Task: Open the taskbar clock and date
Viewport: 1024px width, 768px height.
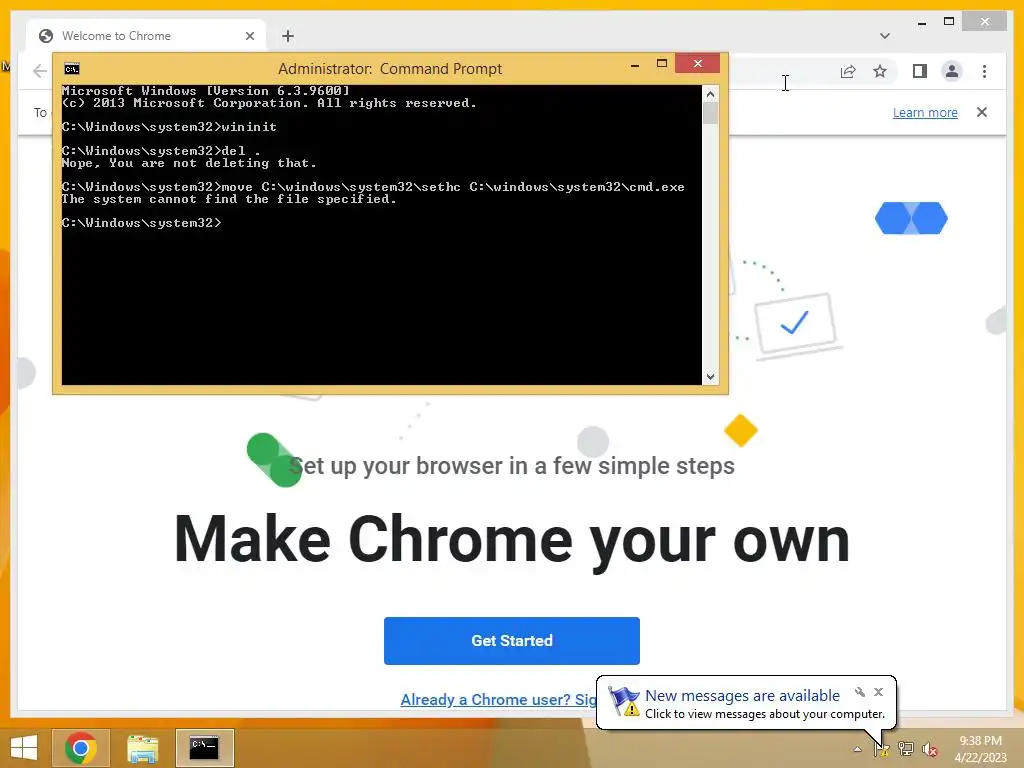Action: tap(980, 749)
